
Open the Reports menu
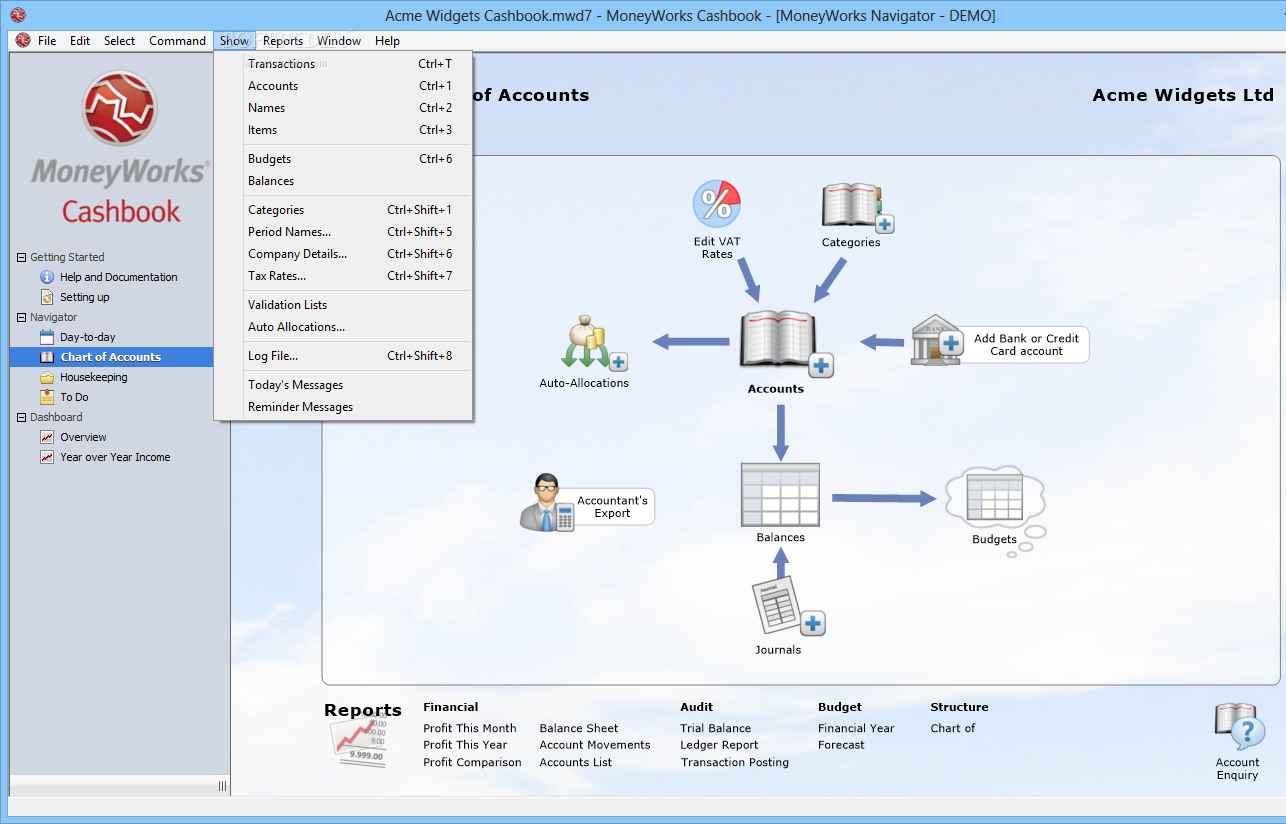point(283,41)
